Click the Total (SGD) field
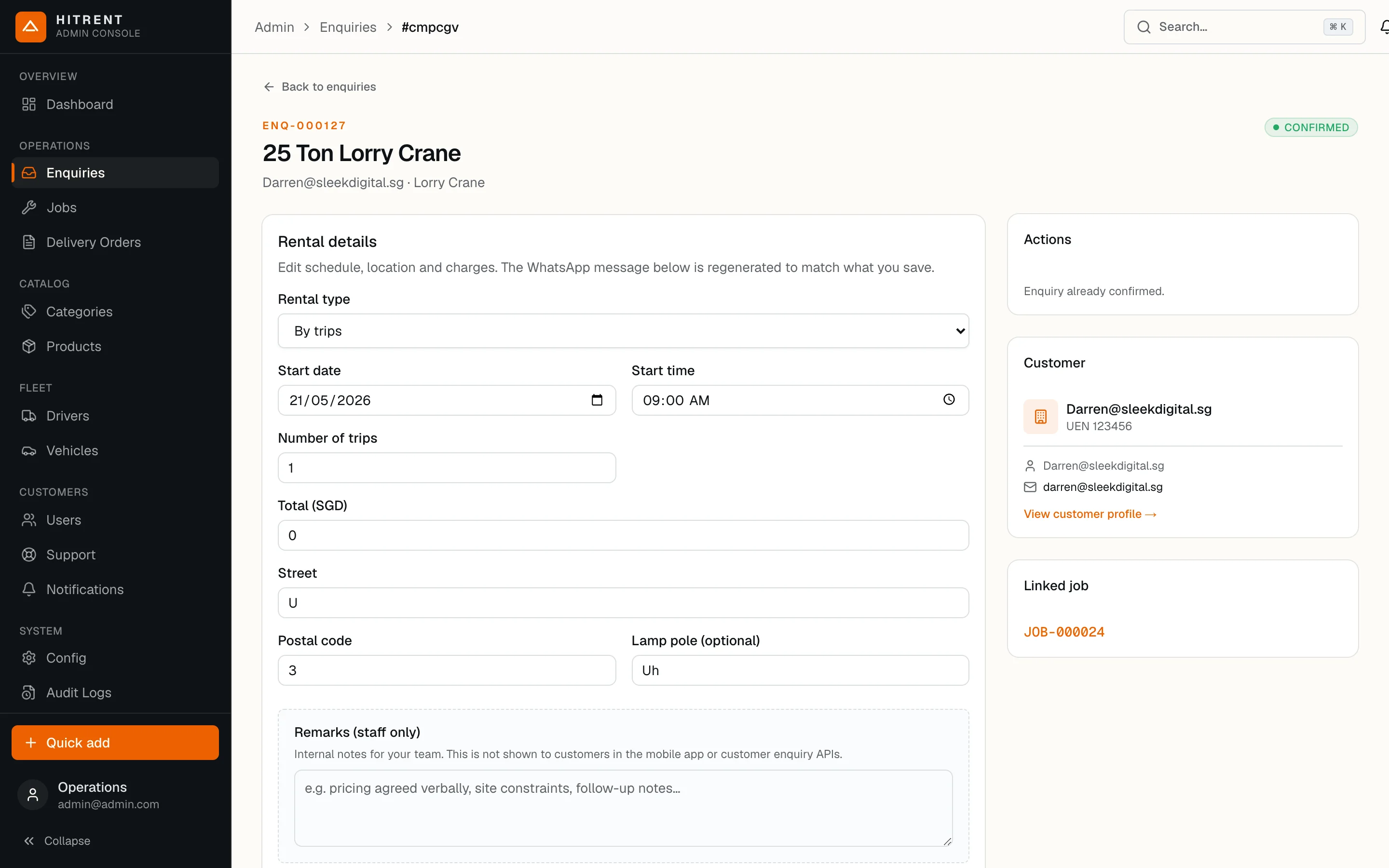 tap(623, 535)
